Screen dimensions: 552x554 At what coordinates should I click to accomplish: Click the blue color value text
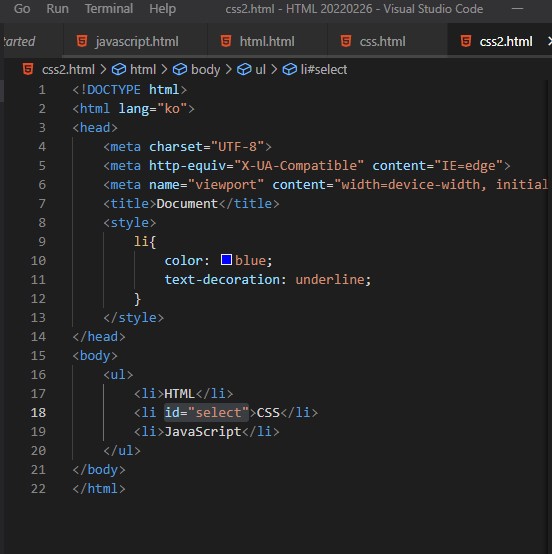[250, 260]
